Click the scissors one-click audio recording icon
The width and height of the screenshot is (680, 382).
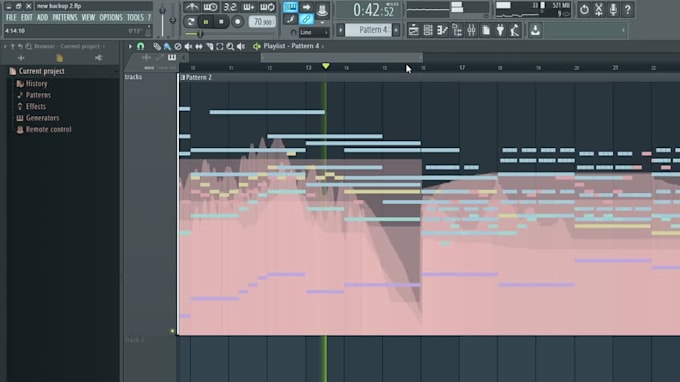(x=598, y=9)
